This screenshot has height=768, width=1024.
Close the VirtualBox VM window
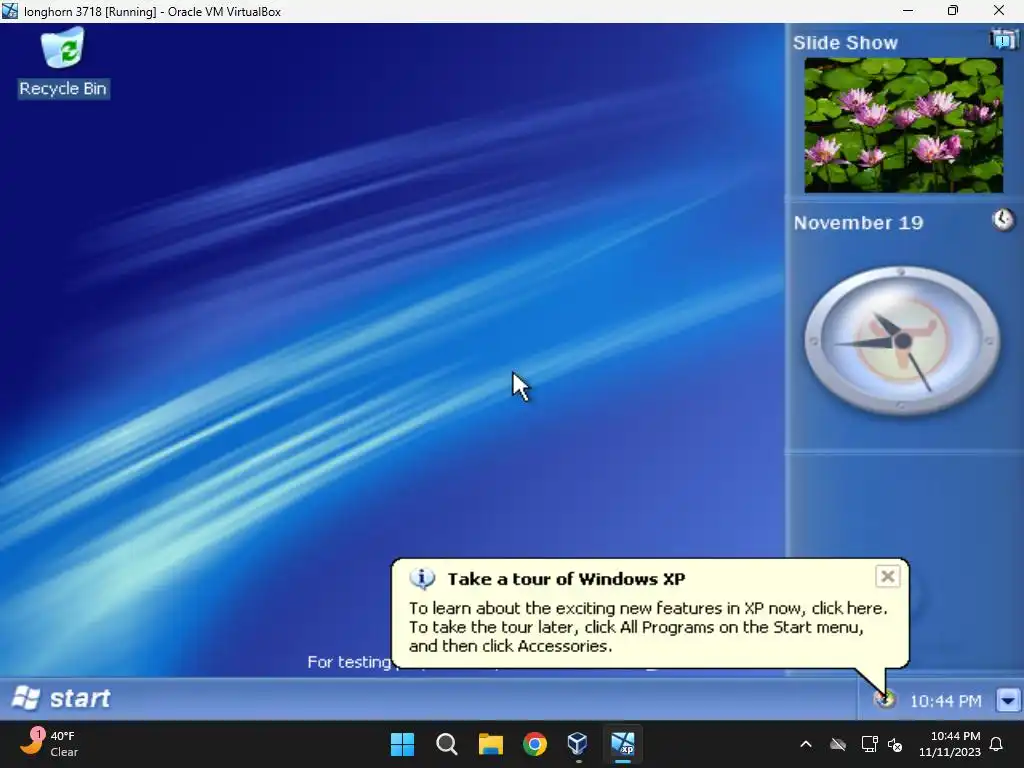pyautogui.click(x=999, y=11)
